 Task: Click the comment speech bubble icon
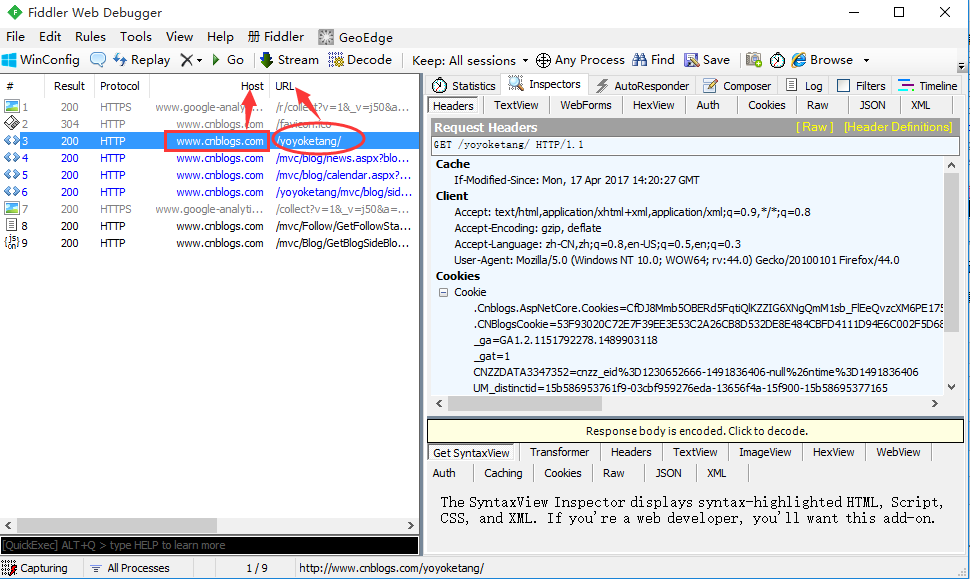coord(98,60)
